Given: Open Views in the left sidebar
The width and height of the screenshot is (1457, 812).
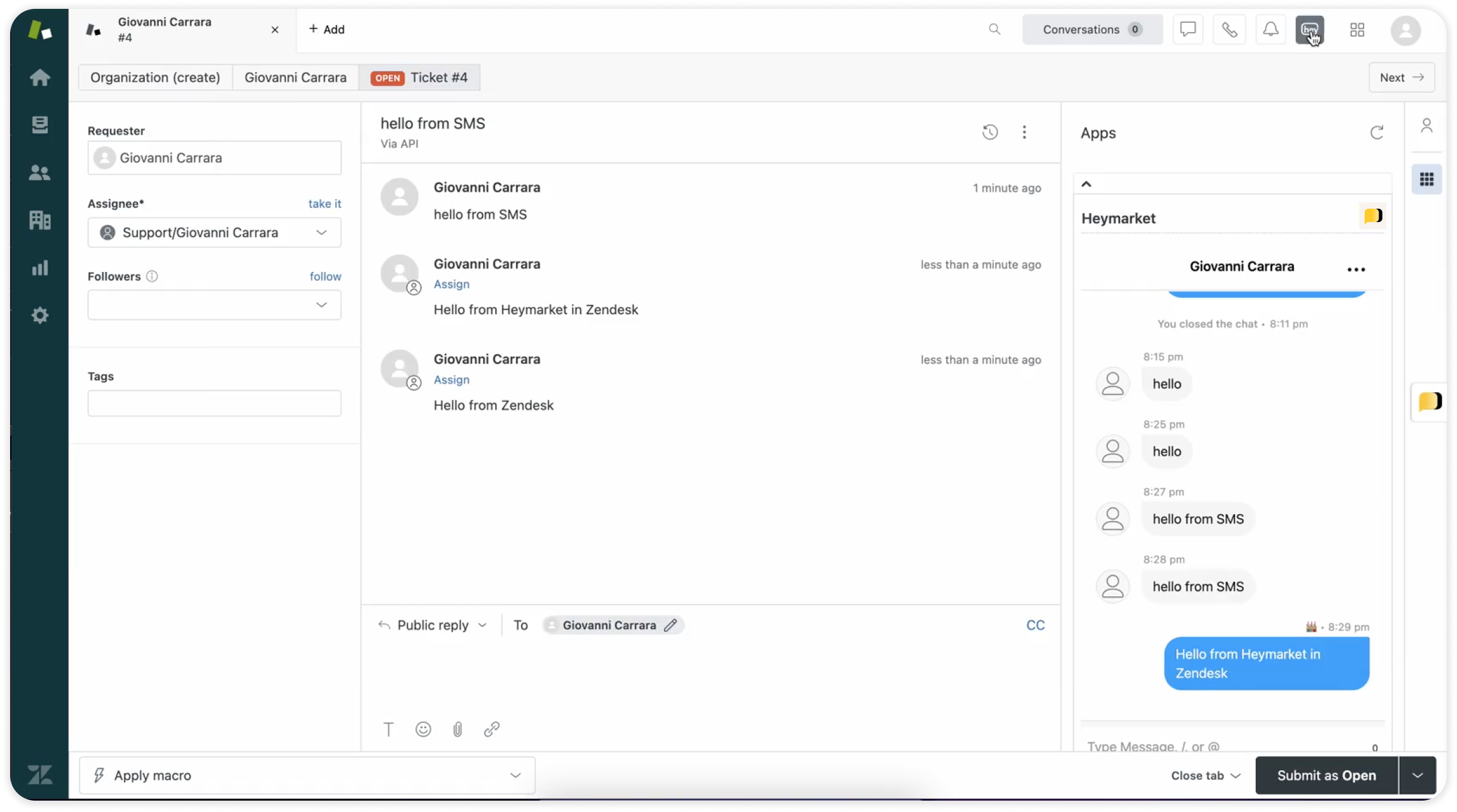Looking at the screenshot, I should coord(40,125).
